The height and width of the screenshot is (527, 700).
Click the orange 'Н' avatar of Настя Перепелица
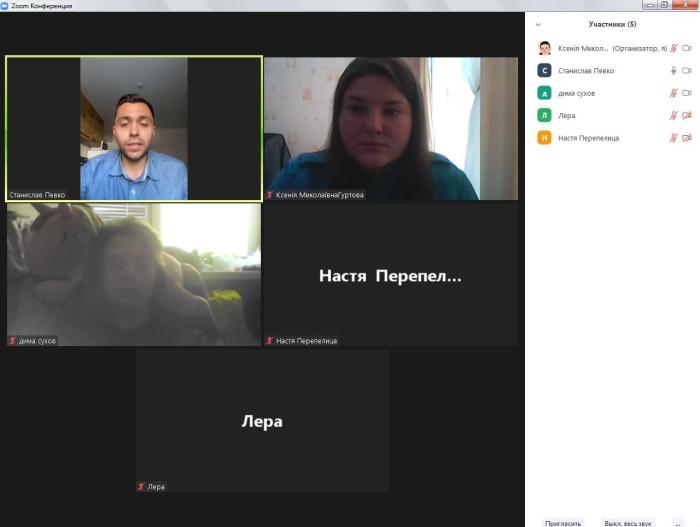coord(544,138)
